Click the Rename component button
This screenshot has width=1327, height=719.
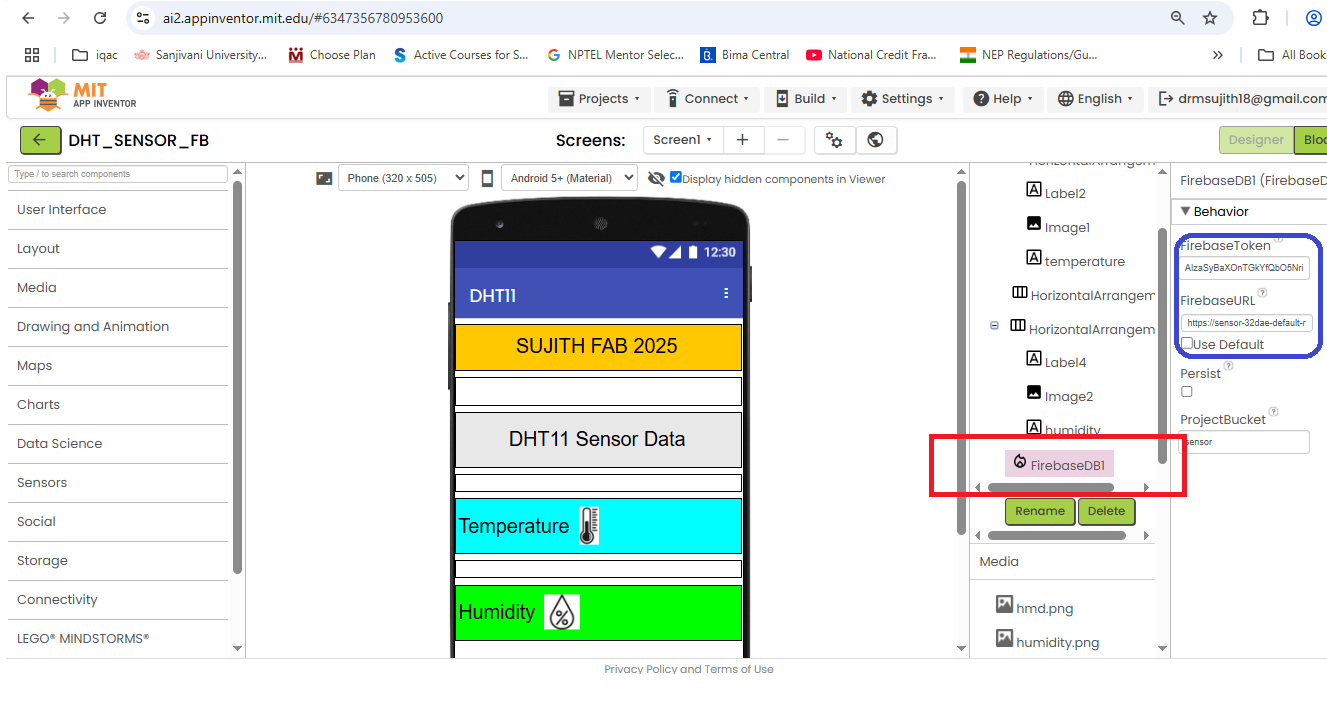tap(1040, 511)
